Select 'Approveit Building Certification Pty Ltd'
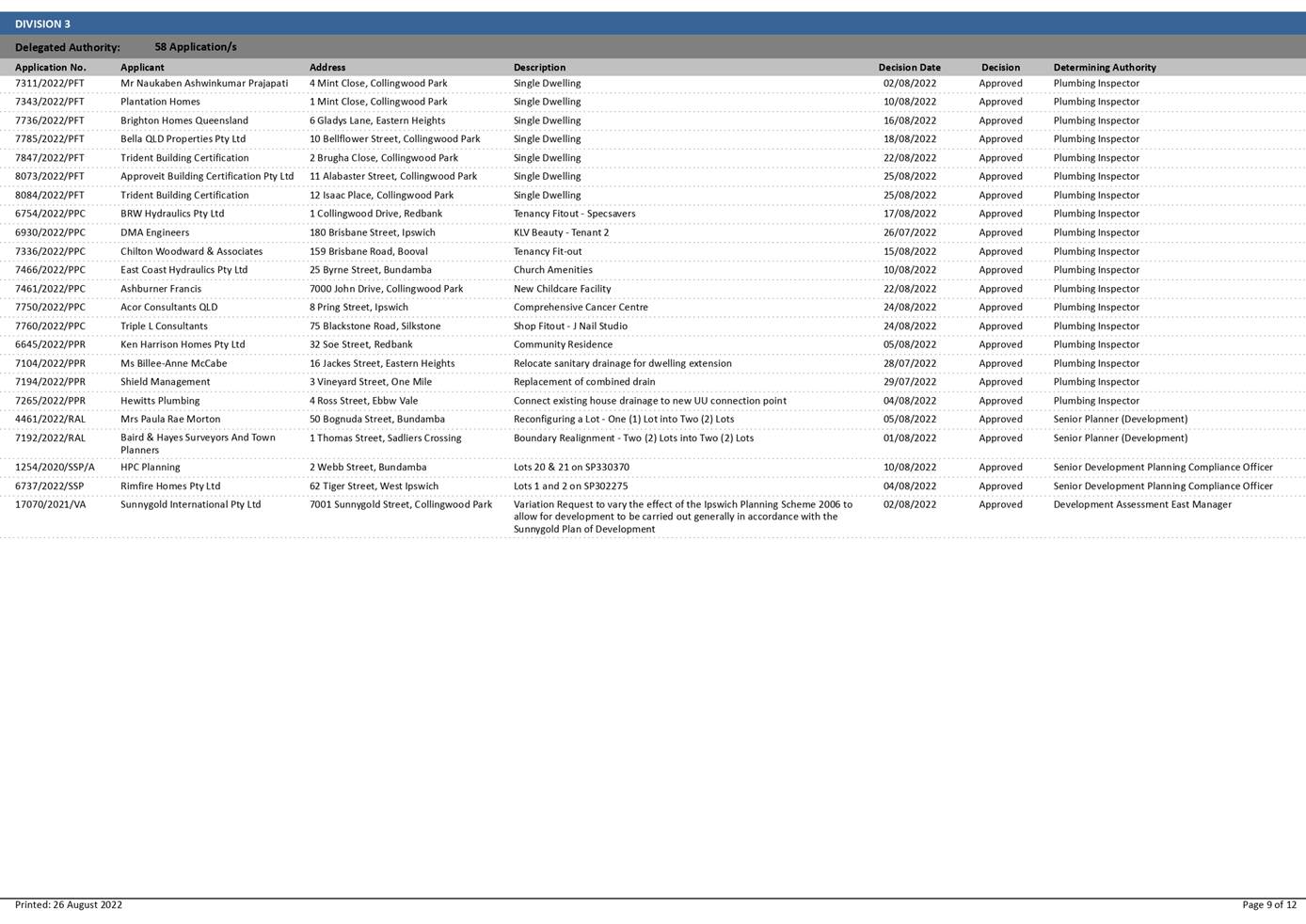The height and width of the screenshot is (924, 1306). click(207, 176)
